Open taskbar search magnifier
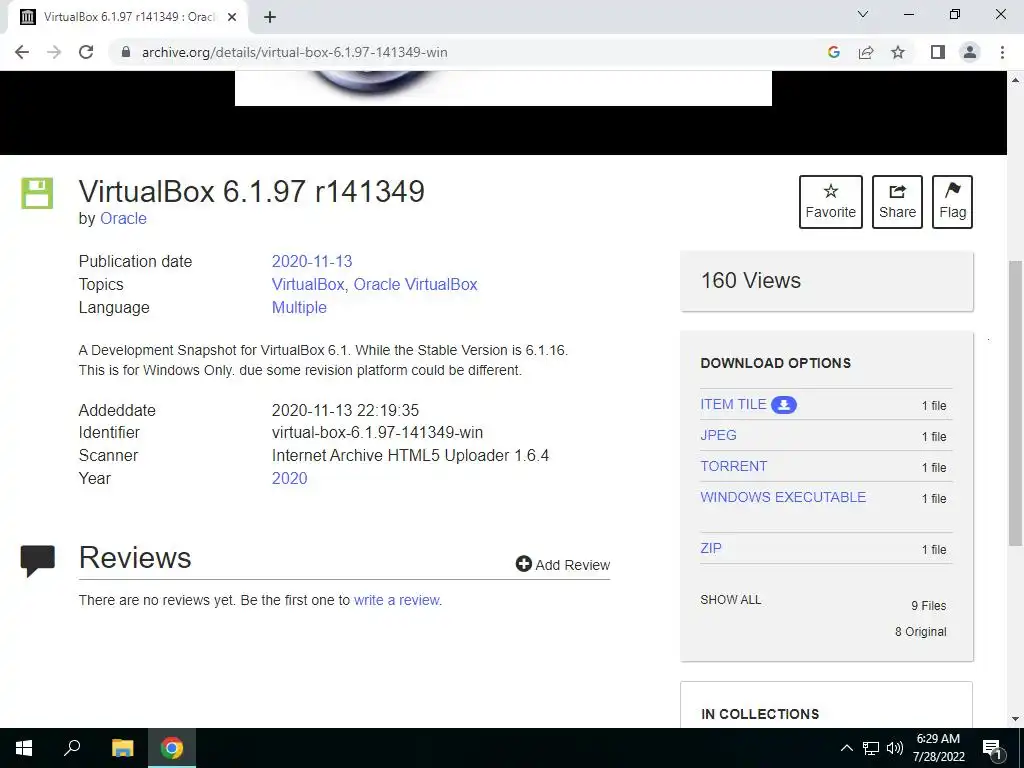Screen dimensions: 1024x768 pyautogui.click(x=72, y=748)
